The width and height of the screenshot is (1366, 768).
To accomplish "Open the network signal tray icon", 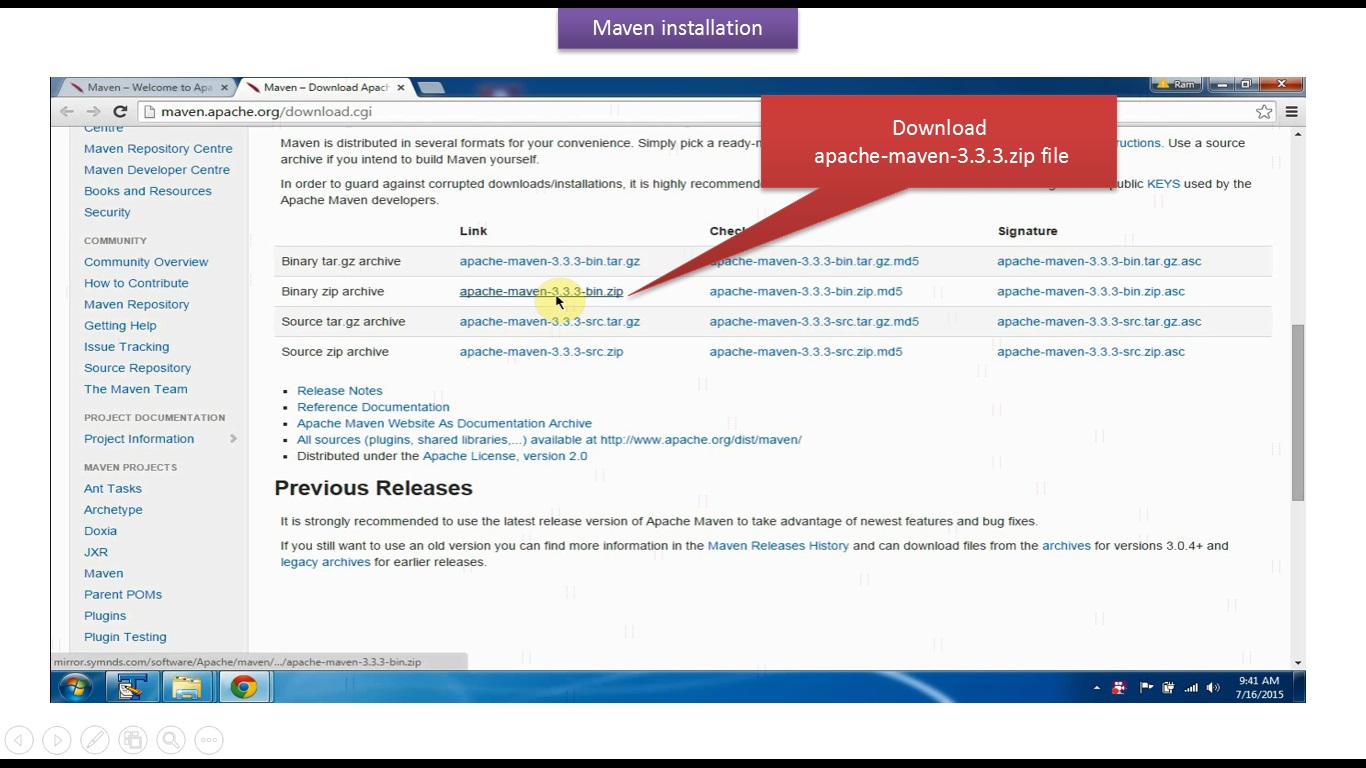I will coord(1191,688).
